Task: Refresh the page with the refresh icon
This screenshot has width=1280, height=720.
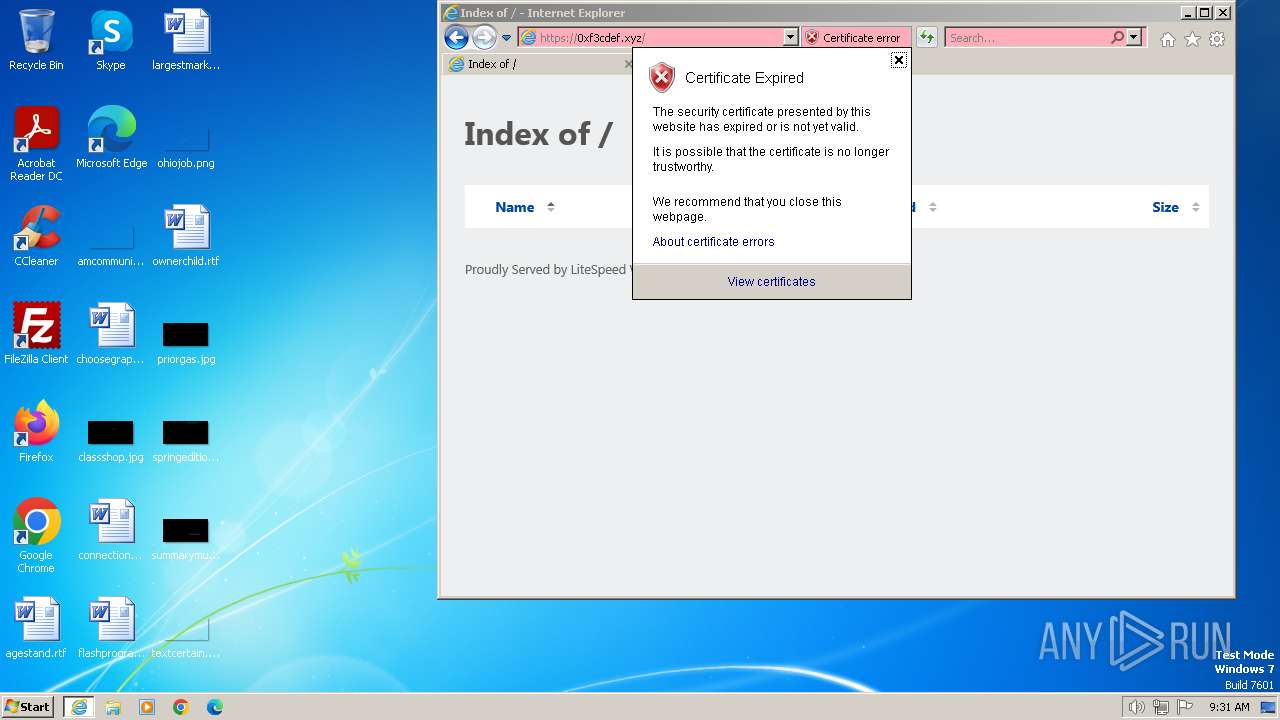Action: 927,38
